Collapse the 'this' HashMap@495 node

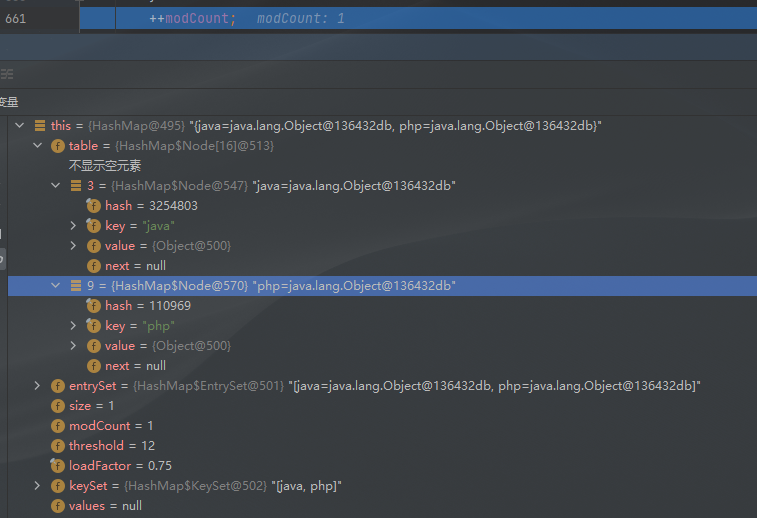point(19,126)
